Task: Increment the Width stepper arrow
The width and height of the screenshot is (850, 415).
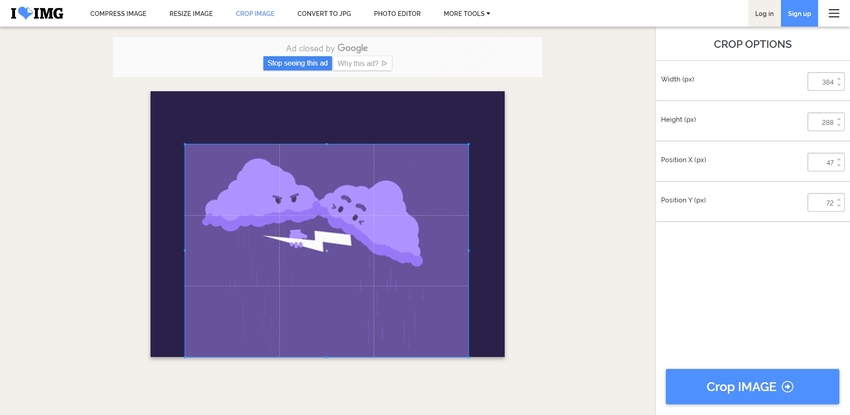Action: [839, 78]
